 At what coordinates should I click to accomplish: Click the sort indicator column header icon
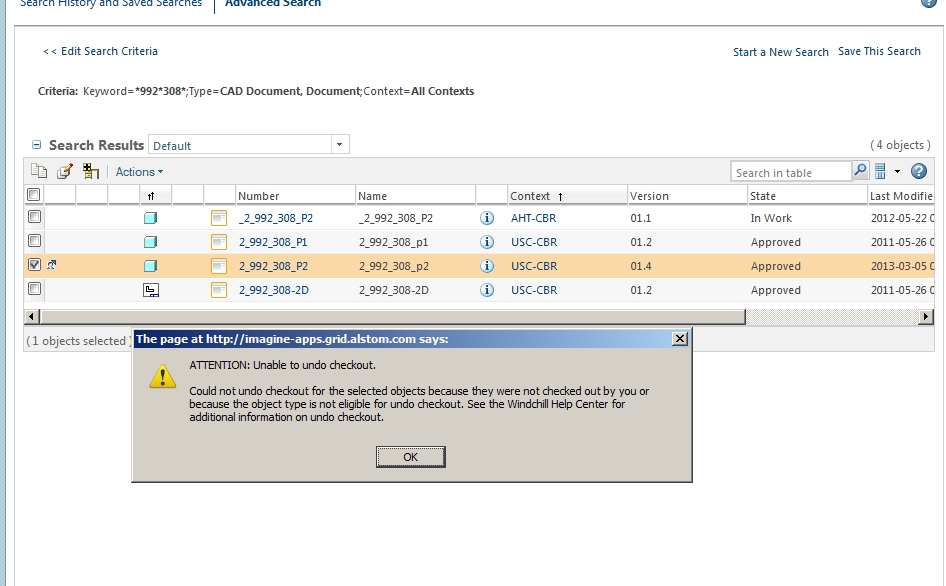pos(151,196)
